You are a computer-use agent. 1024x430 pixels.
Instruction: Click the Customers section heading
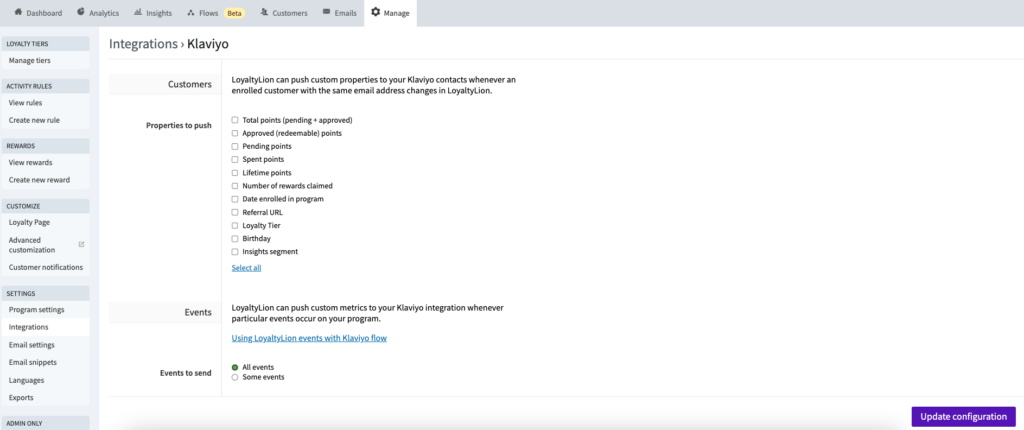pyautogui.click(x=189, y=84)
